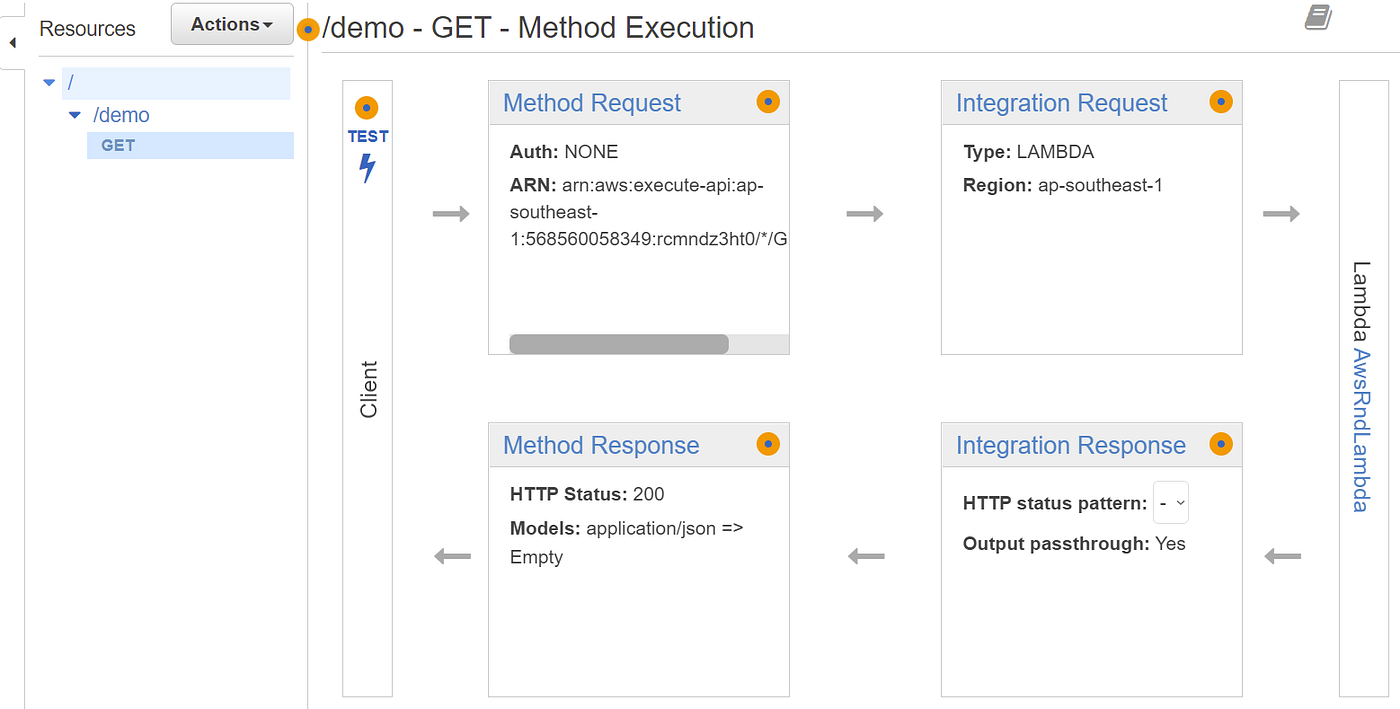Open the Method Request settings link
Viewport: 1400px width, 709px height.
(592, 103)
